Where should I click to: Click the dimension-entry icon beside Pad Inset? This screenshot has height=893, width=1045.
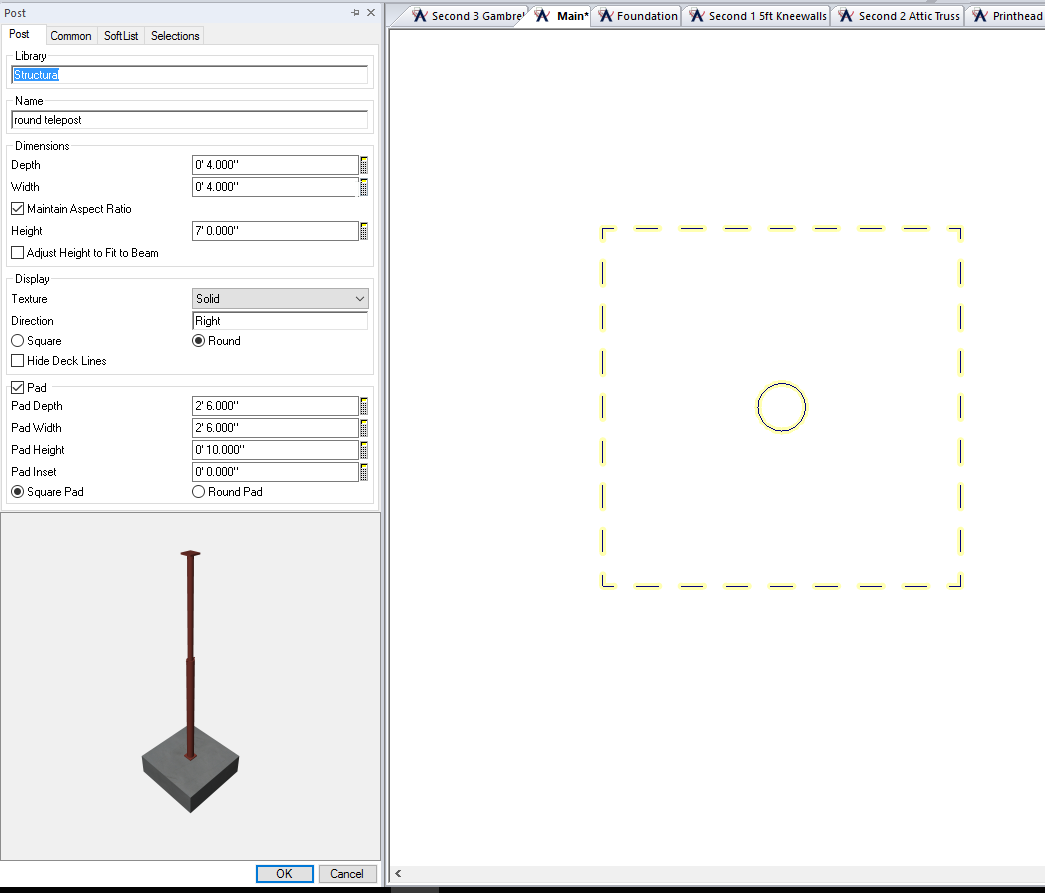click(x=364, y=472)
